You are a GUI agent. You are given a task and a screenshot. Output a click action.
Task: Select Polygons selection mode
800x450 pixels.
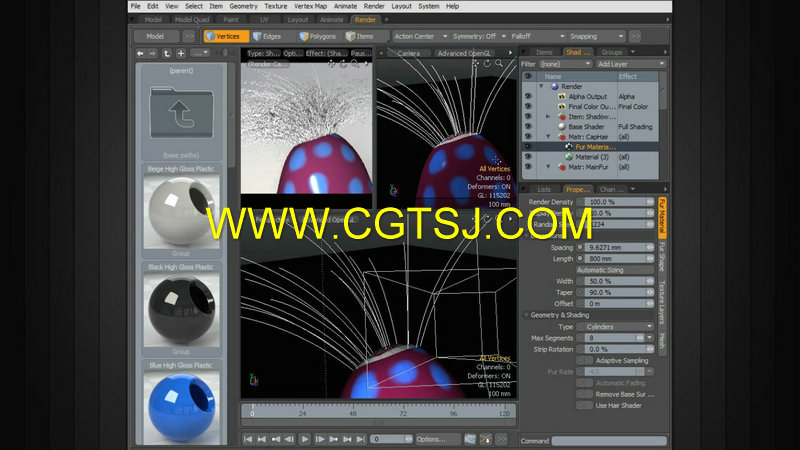point(318,36)
